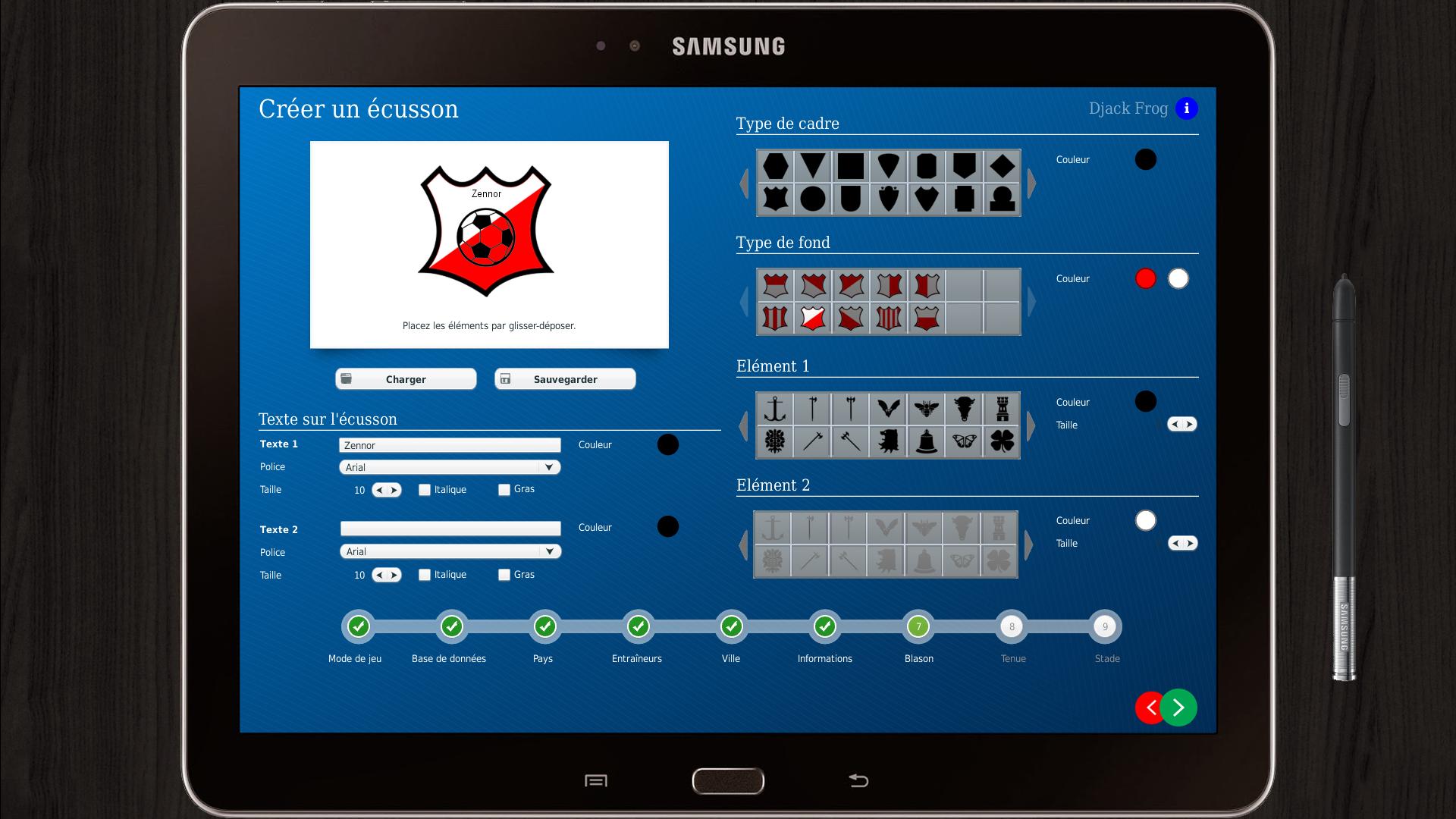Click the Charger button

[x=404, y=378]
